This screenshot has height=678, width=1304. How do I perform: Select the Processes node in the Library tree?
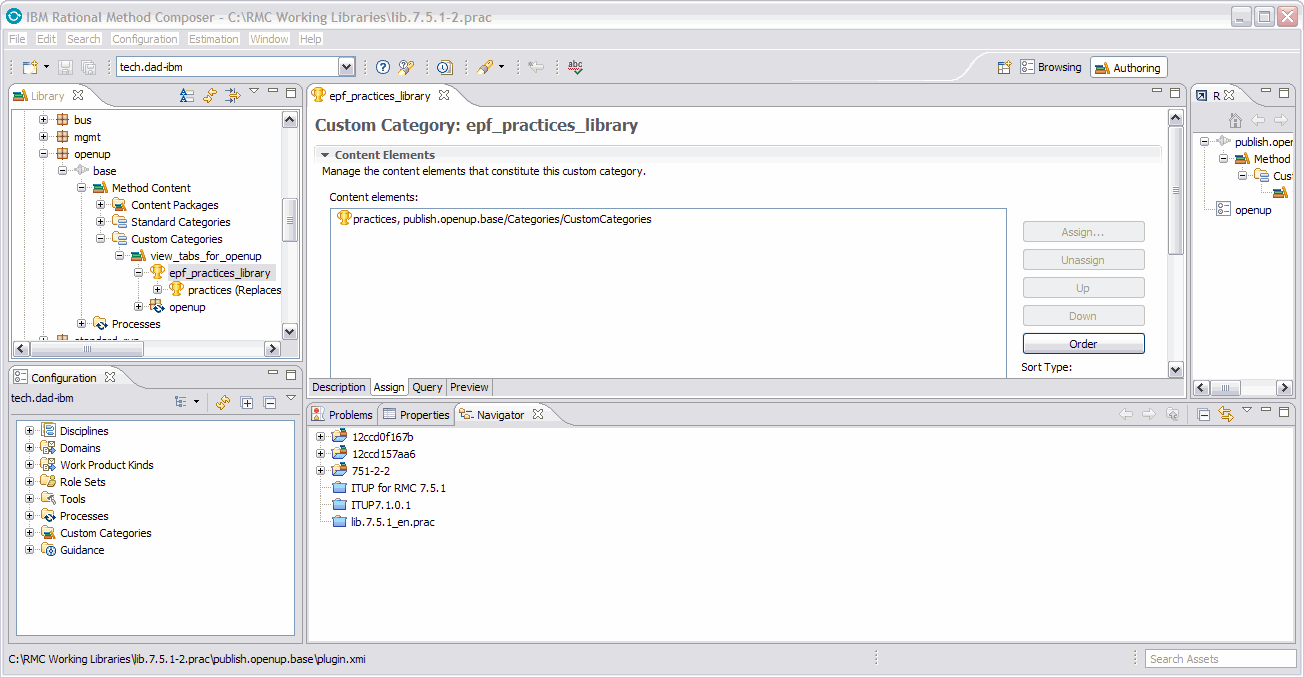135,324
